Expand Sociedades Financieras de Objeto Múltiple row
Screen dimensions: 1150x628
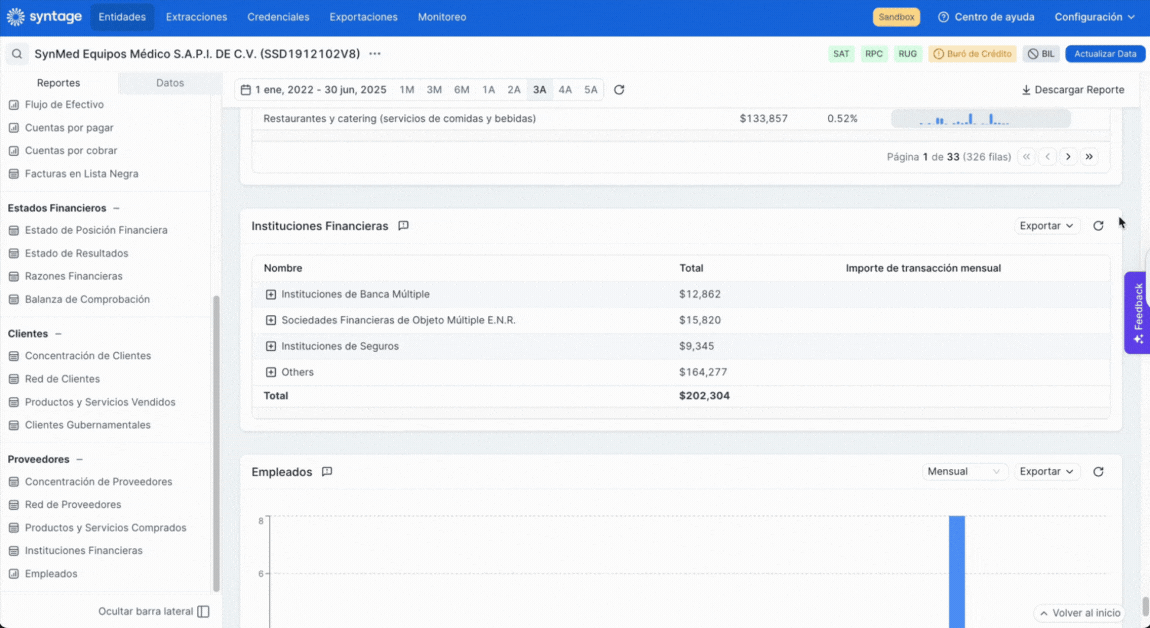click(271, 321)
